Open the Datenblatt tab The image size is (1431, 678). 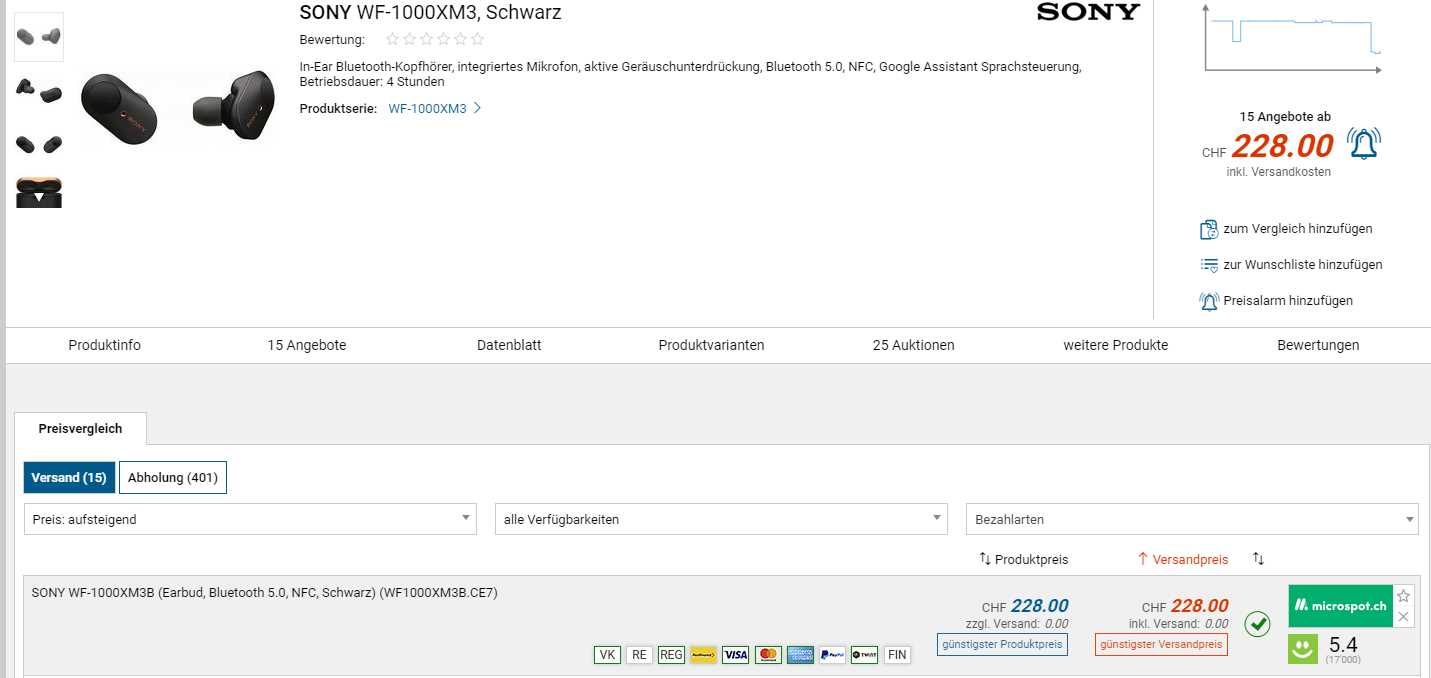click(x=509, y=345)
